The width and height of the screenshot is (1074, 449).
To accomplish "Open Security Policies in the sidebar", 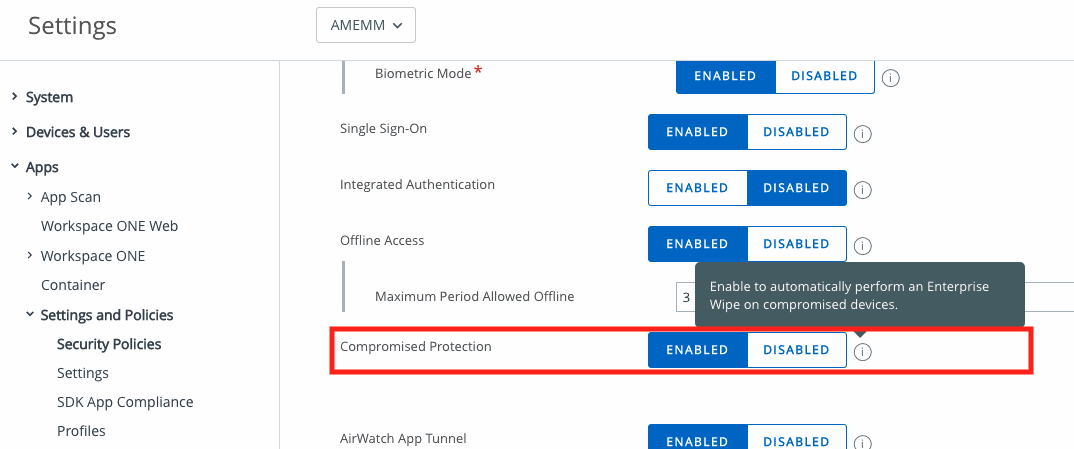I will click(x=109, y=344).
